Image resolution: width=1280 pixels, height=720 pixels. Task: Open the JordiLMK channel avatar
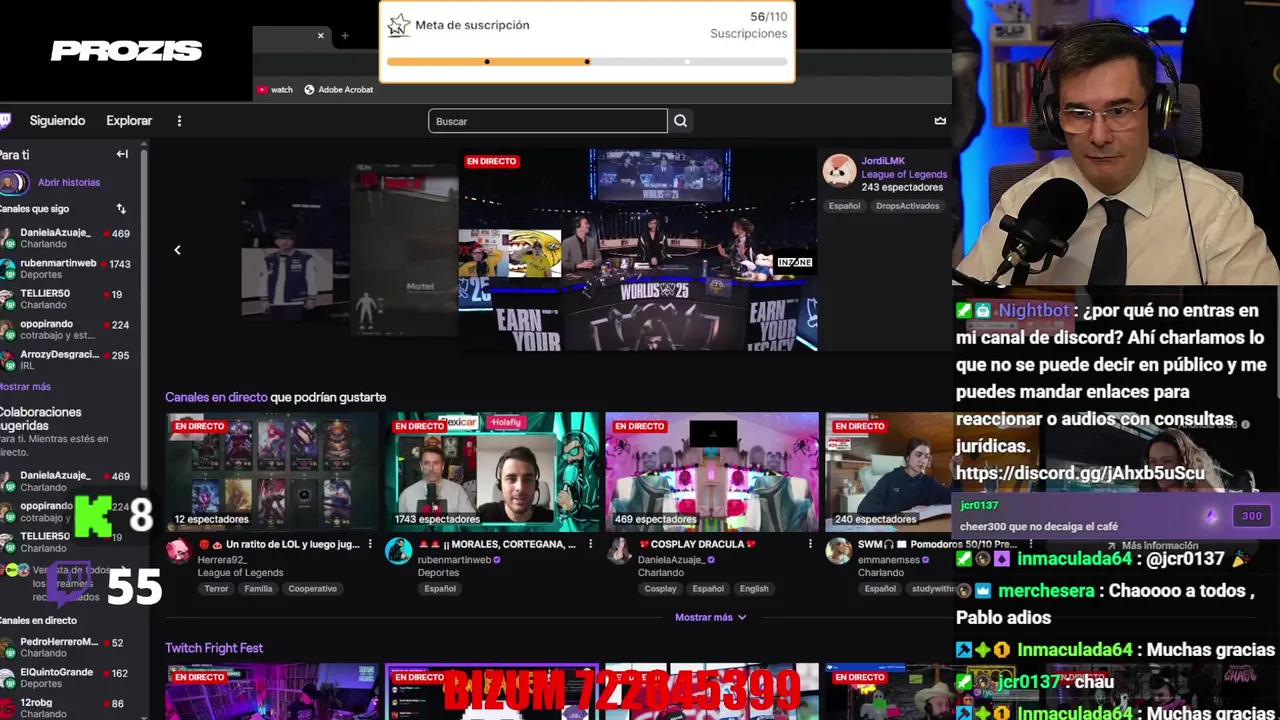pos(840,171)
